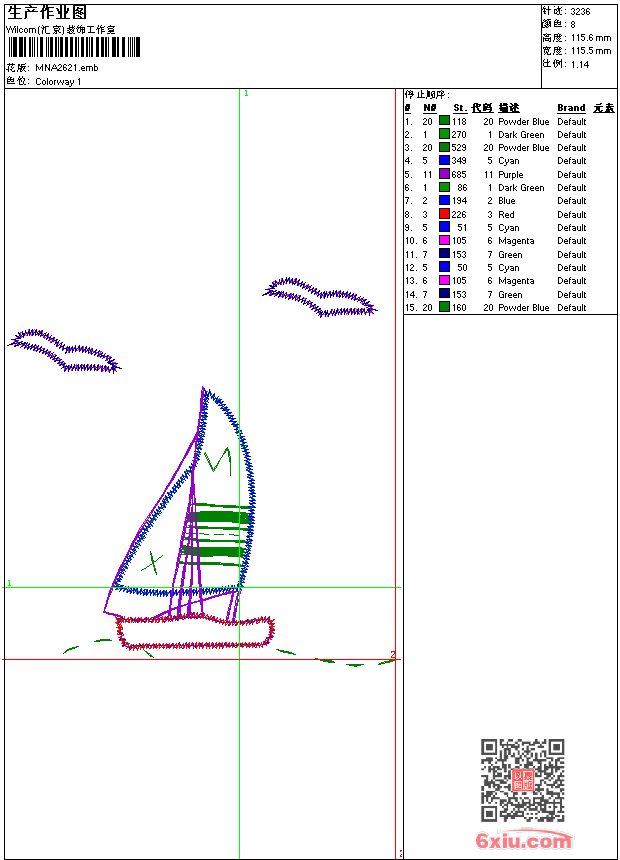Click the barcode under the Wilcom title

74,47
